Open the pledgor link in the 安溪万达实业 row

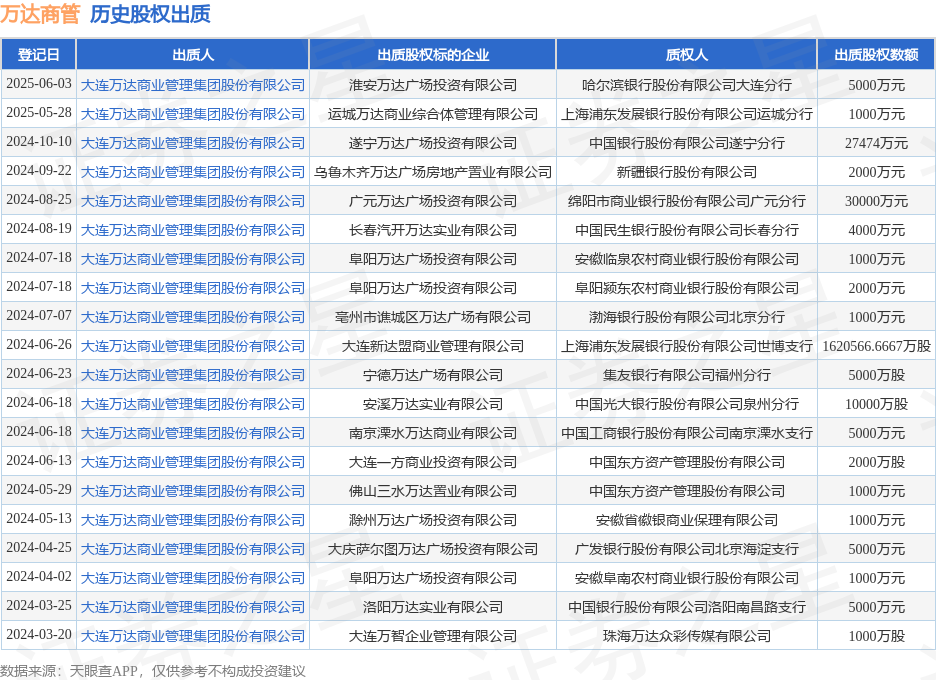tap(193, 404)
